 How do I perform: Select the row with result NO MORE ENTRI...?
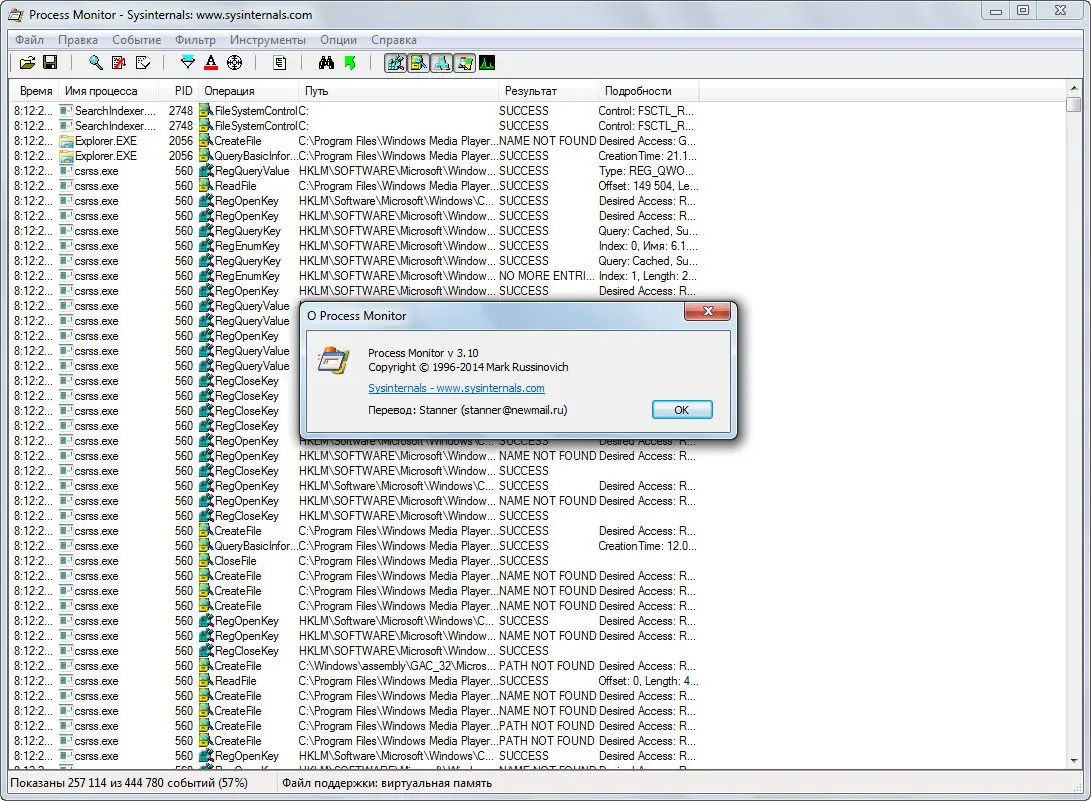pos(354,276)
